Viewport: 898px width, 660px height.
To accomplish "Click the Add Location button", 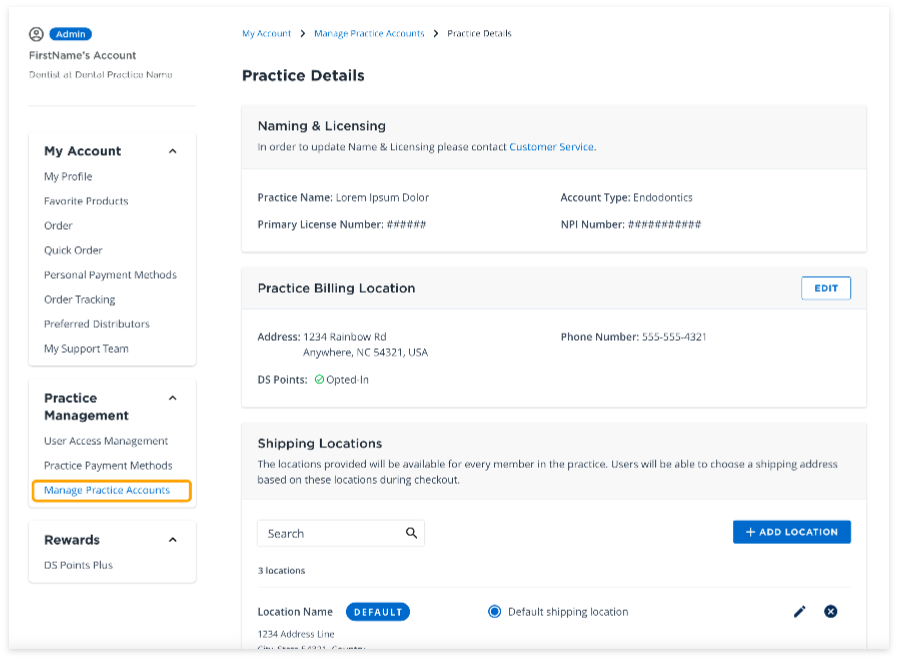I will coord(791,532).
